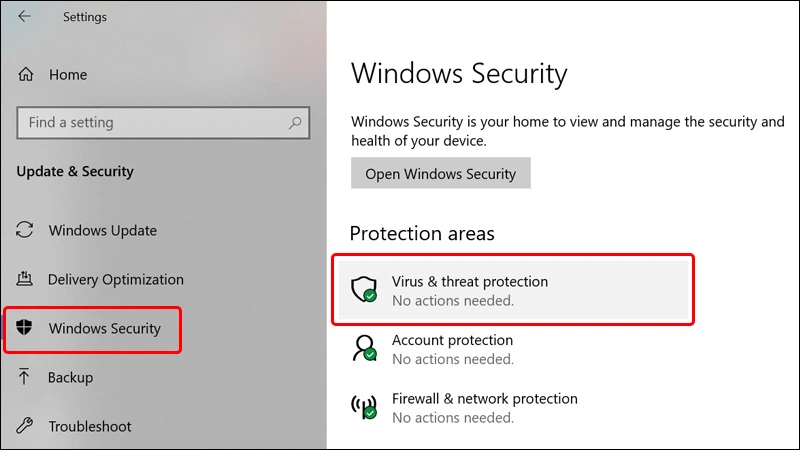Click the search magnifier icon
The width and height of the screenshot is (800, 450).
pos(295,123)
